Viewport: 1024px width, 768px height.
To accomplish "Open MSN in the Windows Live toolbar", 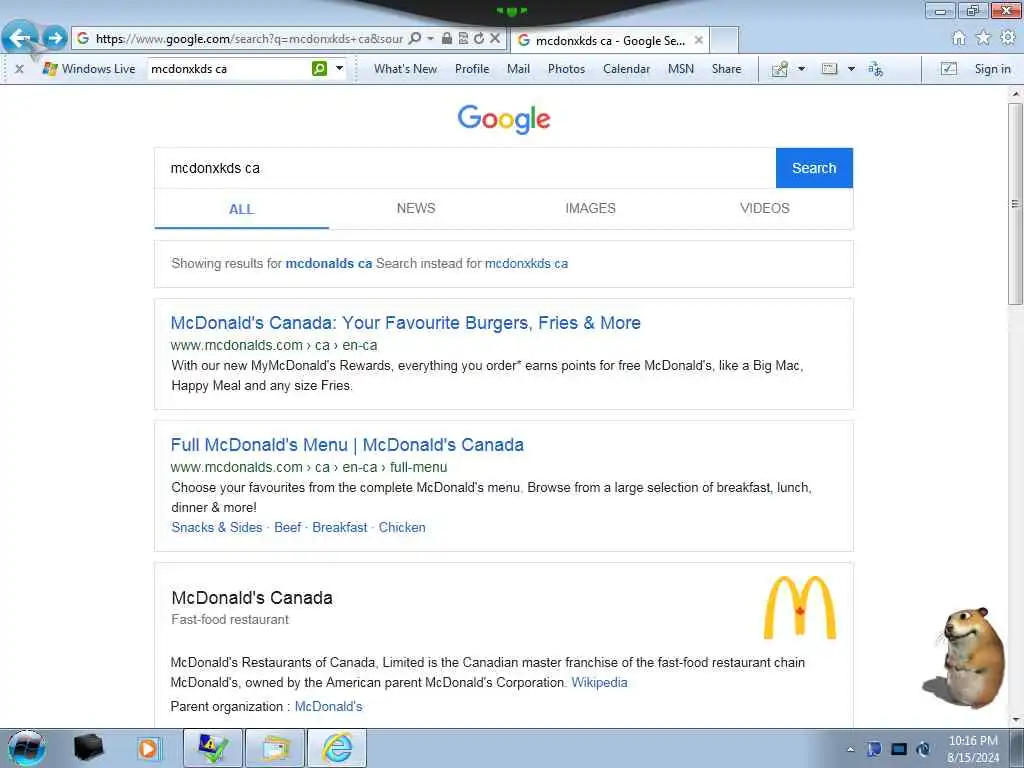I will [x=680, y=69].
